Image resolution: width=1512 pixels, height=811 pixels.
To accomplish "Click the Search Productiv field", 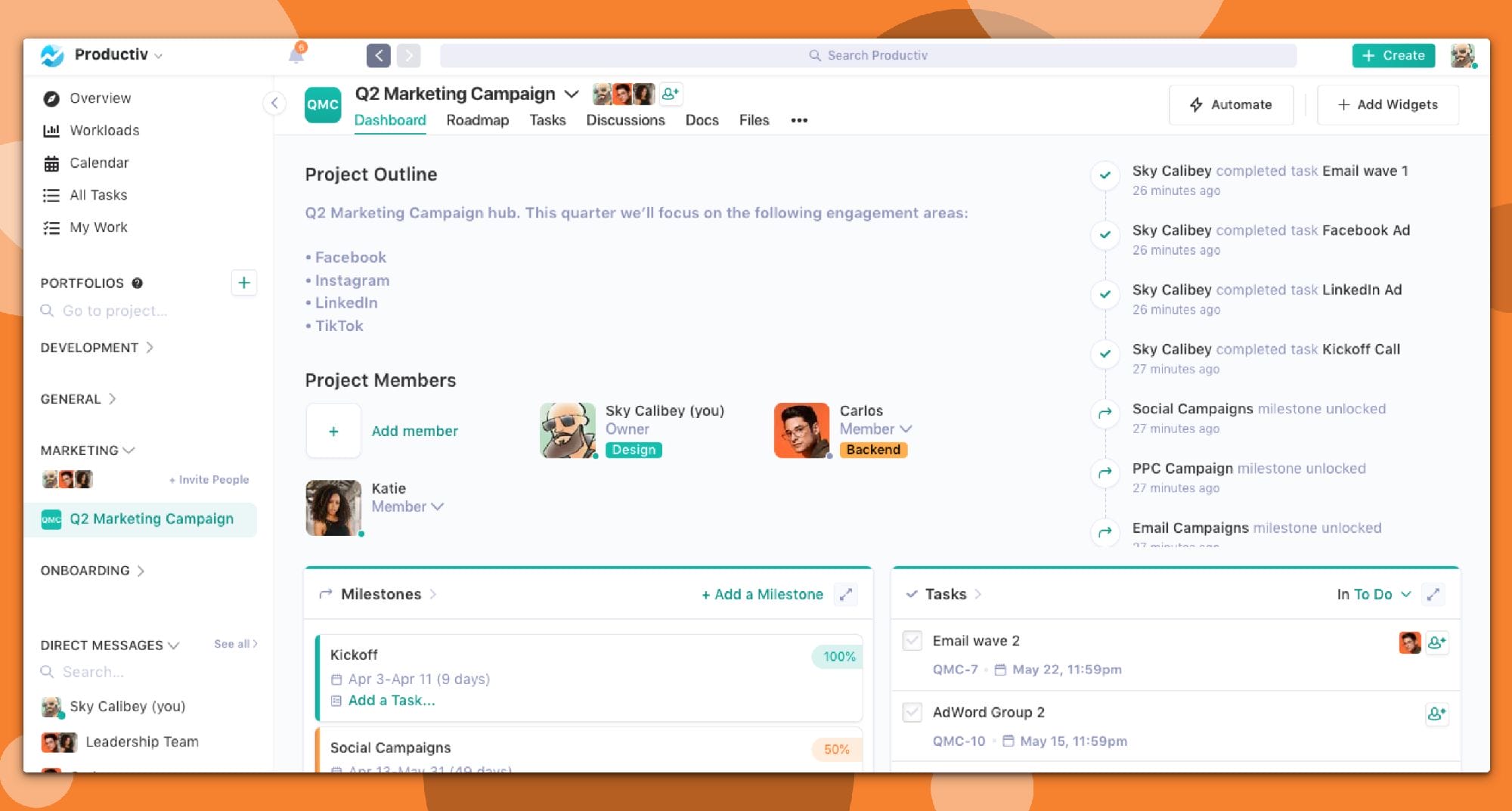I will pos(868,55).
